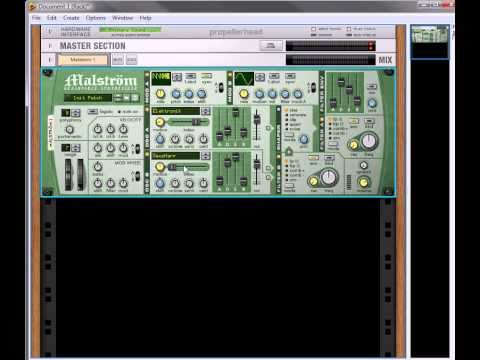Click the Mod B curve selector spinner

click(260, 77)
